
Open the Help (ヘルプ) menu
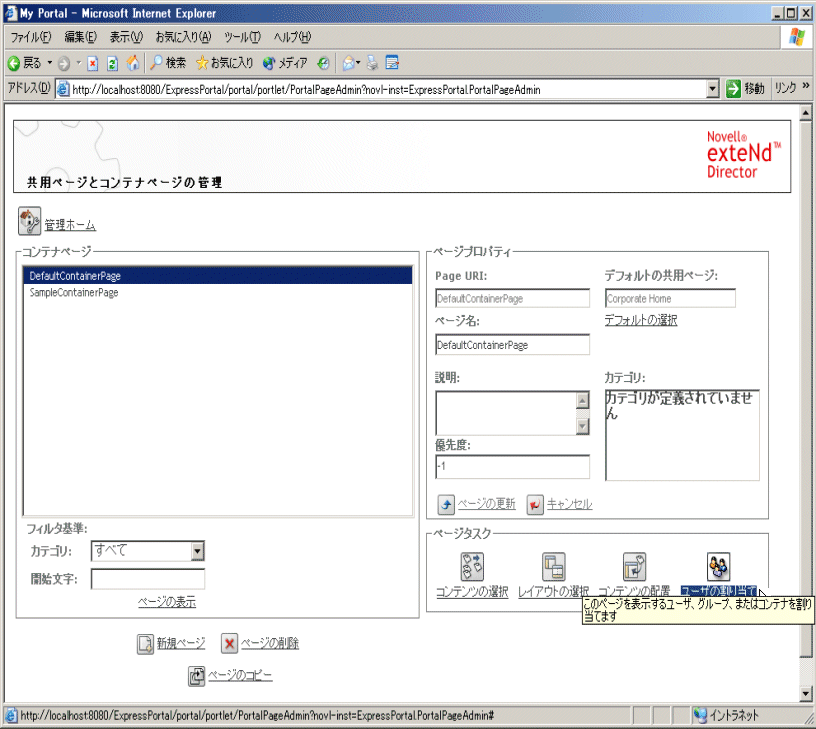click(x=292, y=37)
